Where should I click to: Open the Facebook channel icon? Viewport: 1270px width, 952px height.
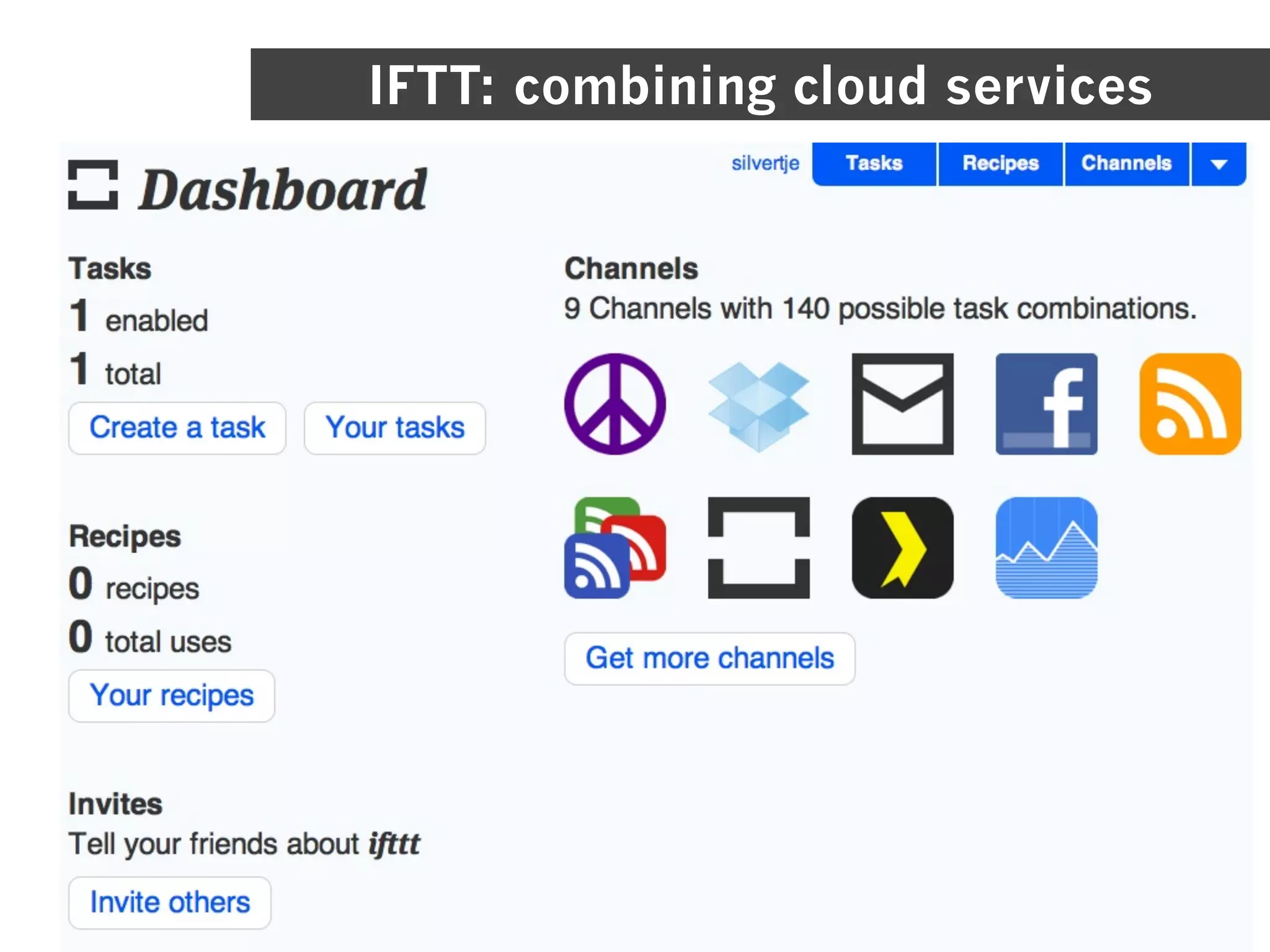coord(1046,404)
